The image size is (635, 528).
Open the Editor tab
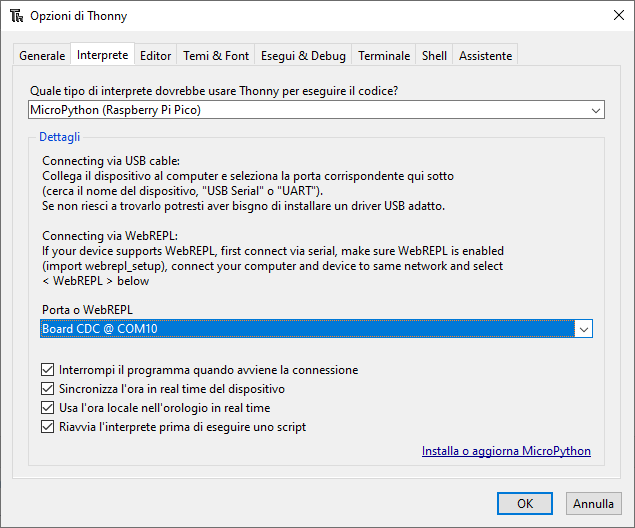156,55
